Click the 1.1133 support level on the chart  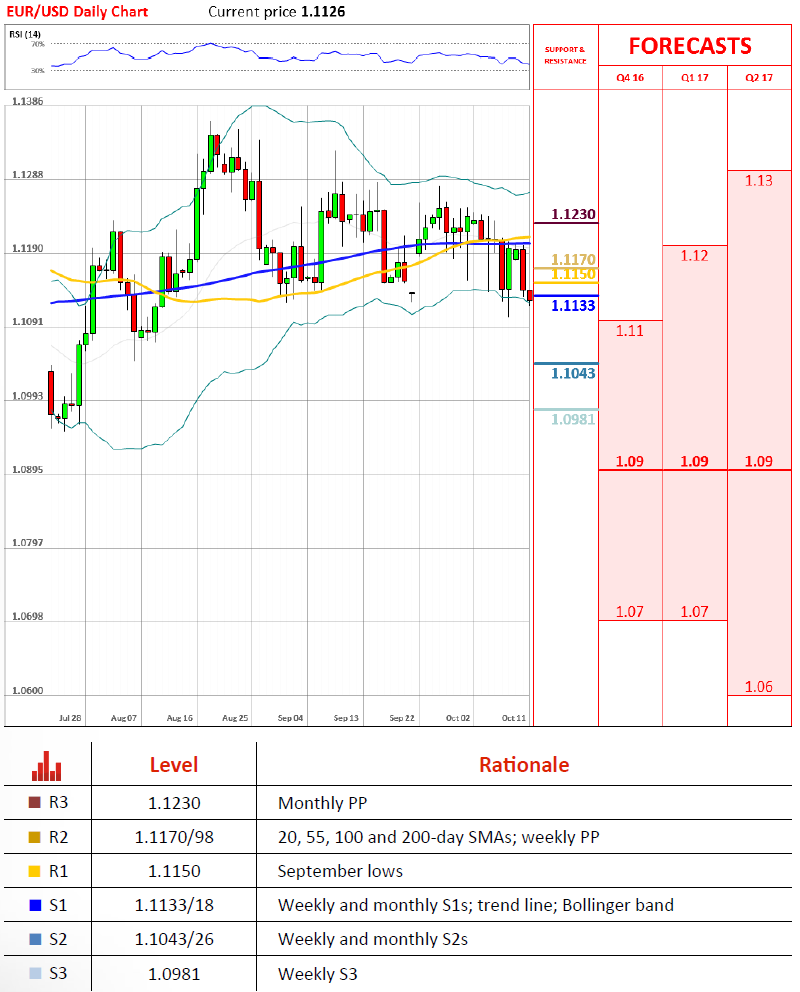573,306
